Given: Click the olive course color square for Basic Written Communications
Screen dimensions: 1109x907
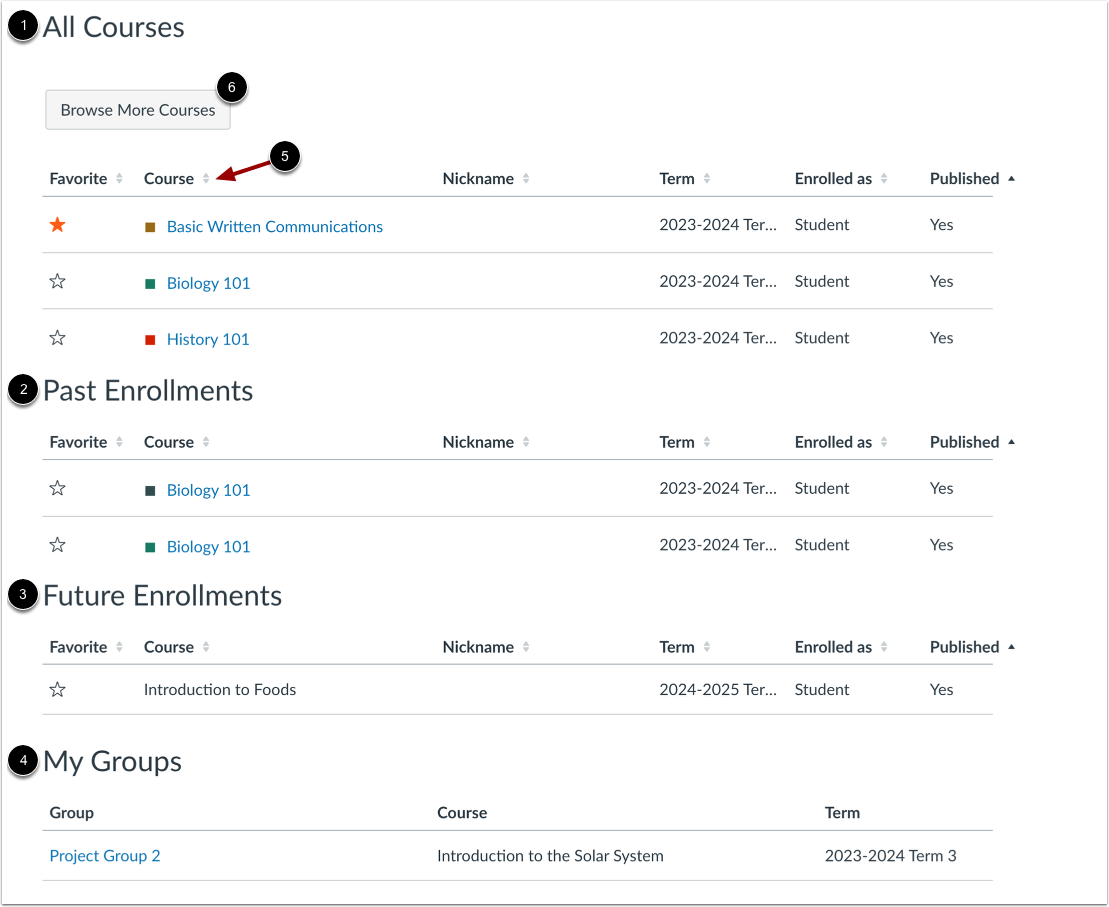Looking at the screenshot, I should pyautogui.click(x=149, y=226).
